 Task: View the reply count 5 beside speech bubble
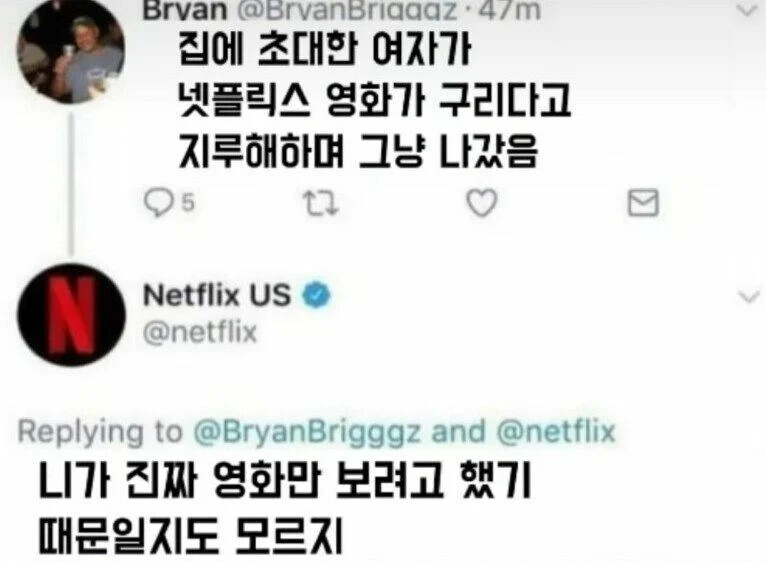[x=188, y=202]
